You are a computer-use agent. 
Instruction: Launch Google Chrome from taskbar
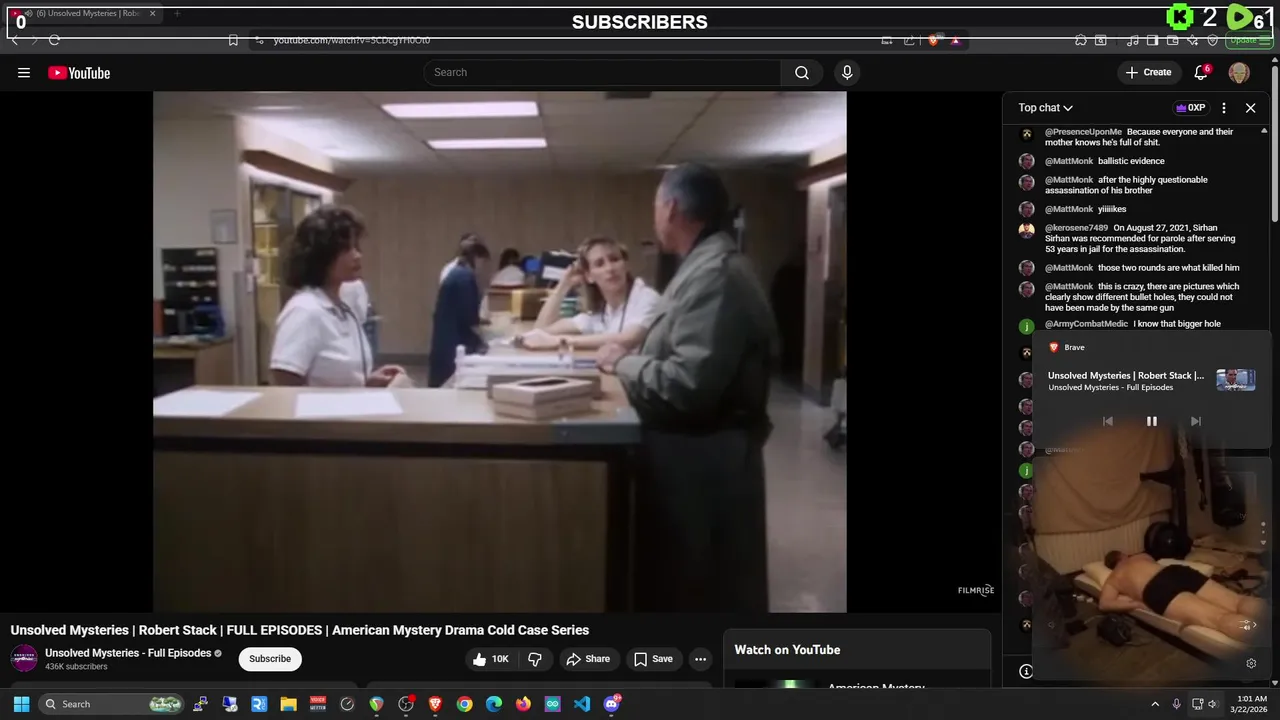click(x=464, y=704)
